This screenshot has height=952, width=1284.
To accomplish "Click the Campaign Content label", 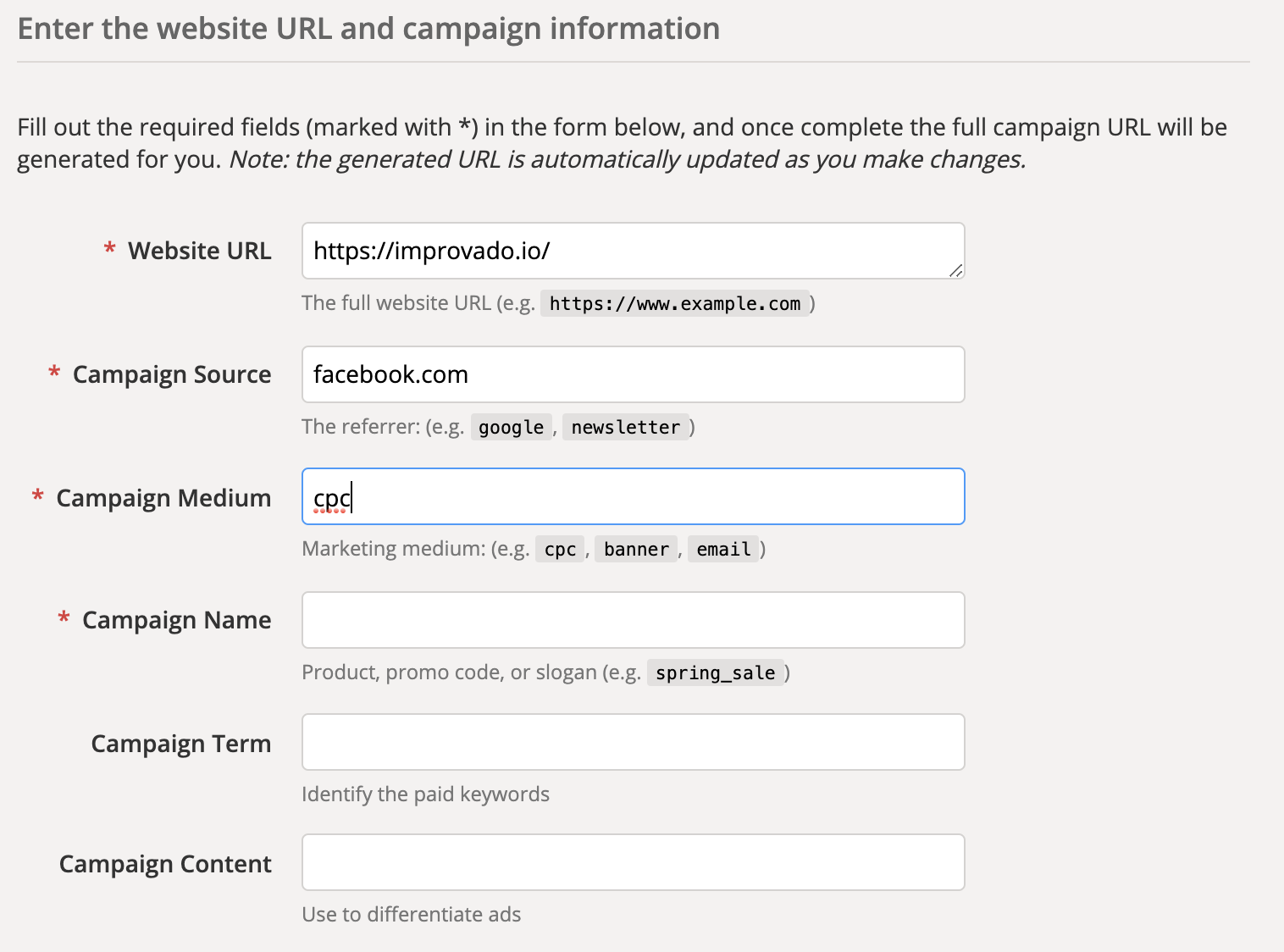I will [165, 864].
